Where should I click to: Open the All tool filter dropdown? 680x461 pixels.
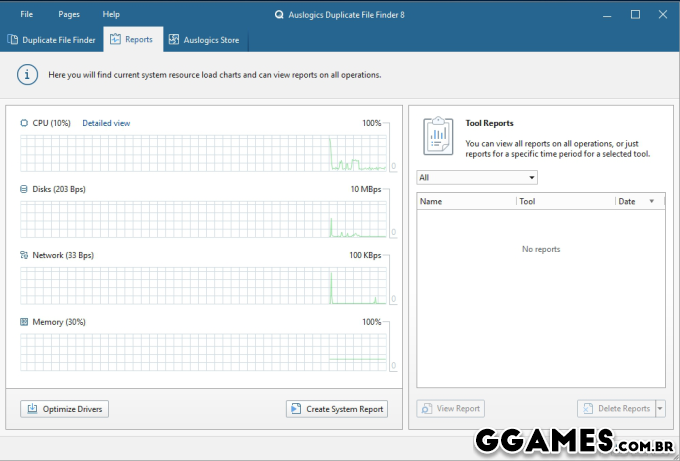coord(476,178)
